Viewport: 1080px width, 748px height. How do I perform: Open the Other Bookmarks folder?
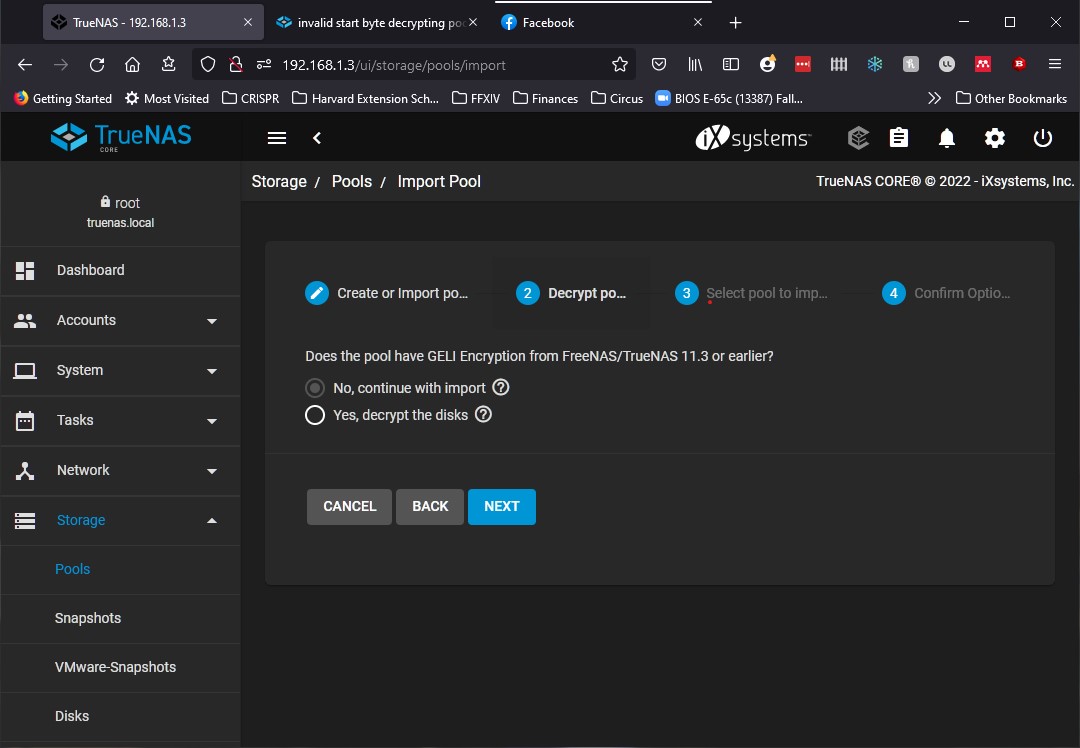(x=1011, y=98)
